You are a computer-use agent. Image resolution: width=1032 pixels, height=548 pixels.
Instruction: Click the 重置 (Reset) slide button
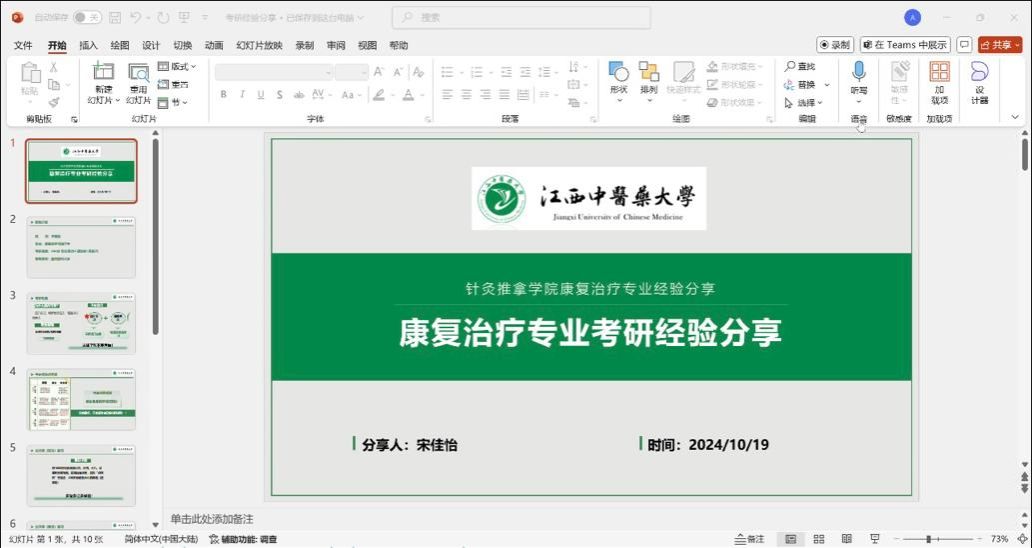tap(173, 84)
